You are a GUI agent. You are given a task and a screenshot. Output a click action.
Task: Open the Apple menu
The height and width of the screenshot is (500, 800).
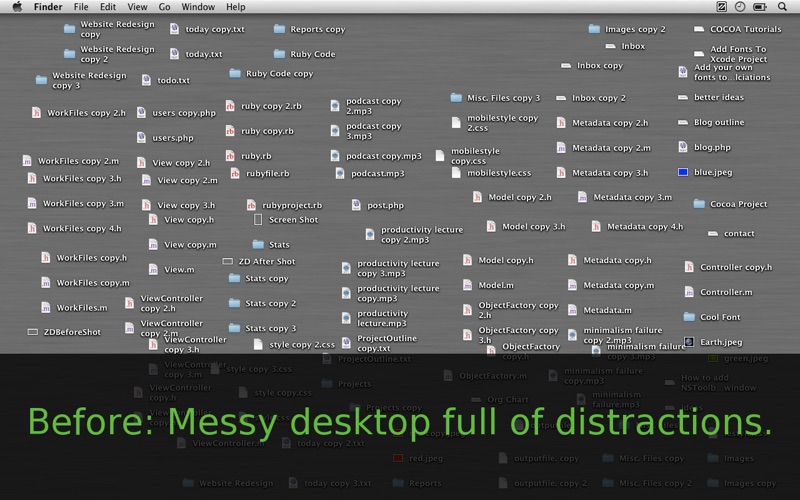click(x=14, y=7)
